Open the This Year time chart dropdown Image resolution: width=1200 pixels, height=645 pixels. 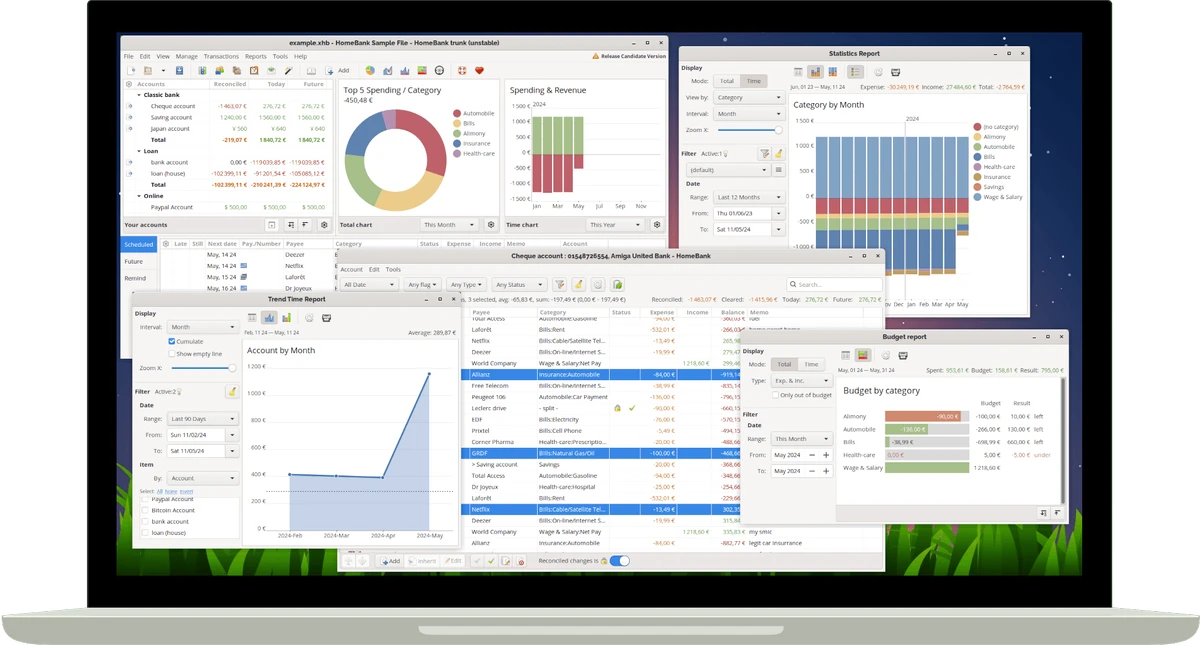(x=615, y=225)
